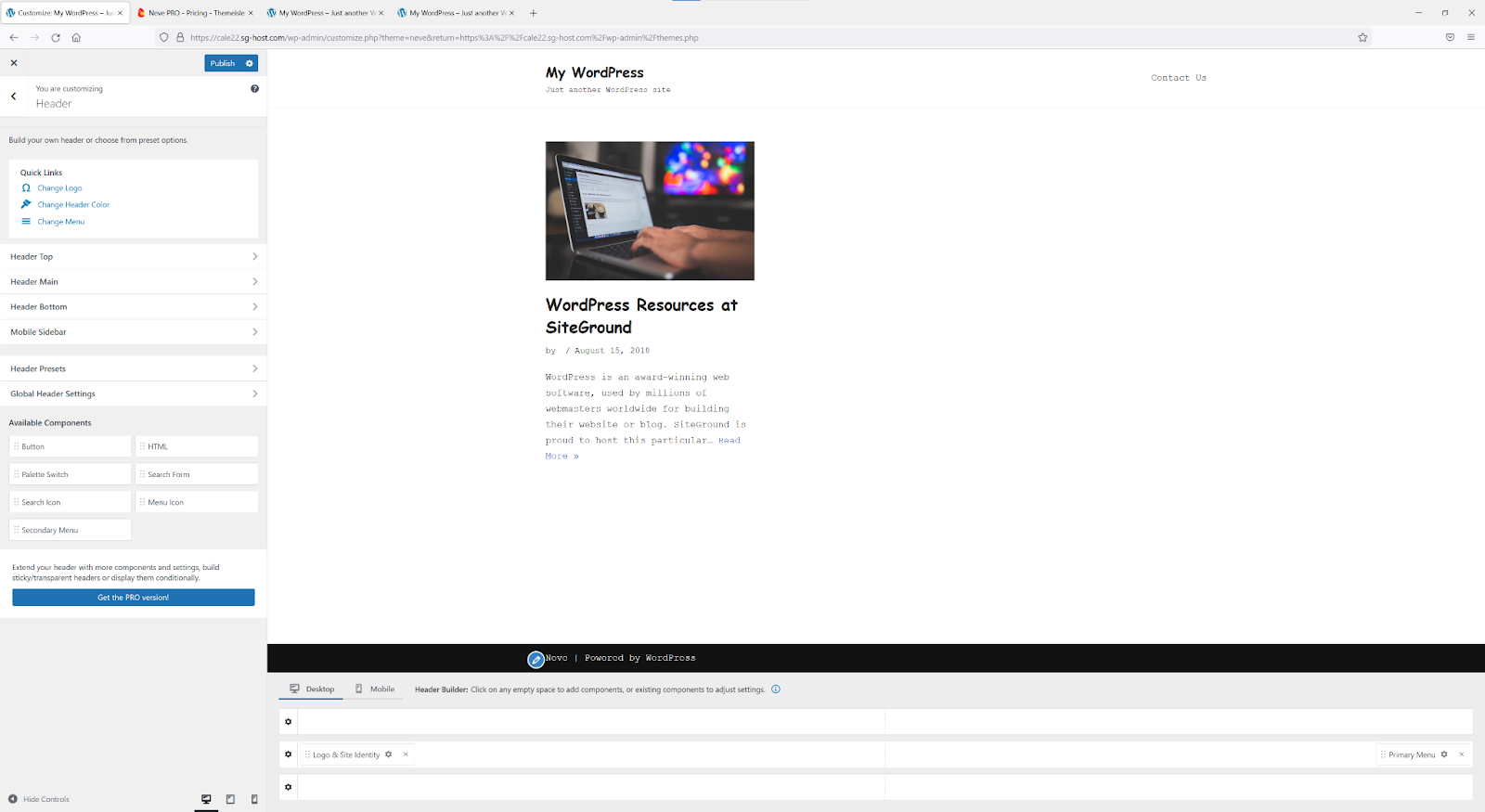Click the Neve link in footer
The image size is (1485, 812).
coord(557,658)
